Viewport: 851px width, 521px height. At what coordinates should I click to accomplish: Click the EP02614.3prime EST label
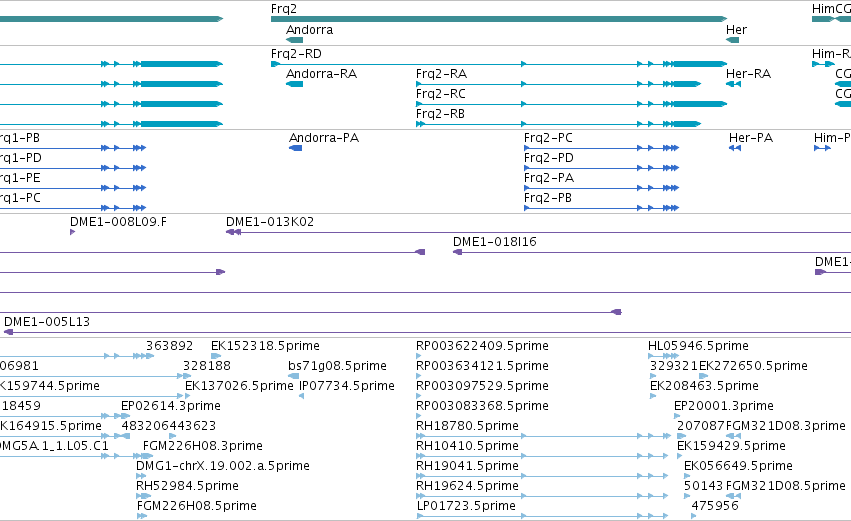click(170, 406)
